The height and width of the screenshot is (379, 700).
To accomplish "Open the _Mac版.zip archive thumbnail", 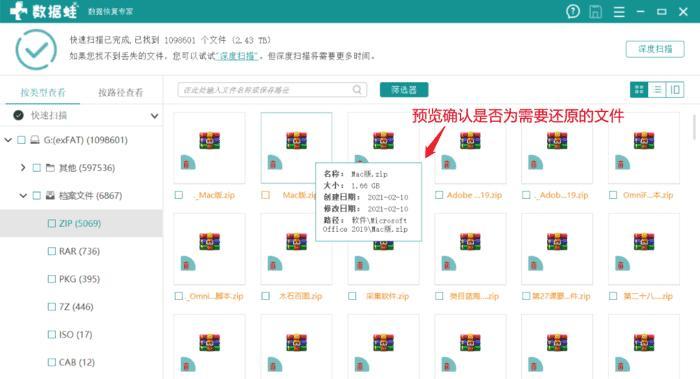I will 209,148.
